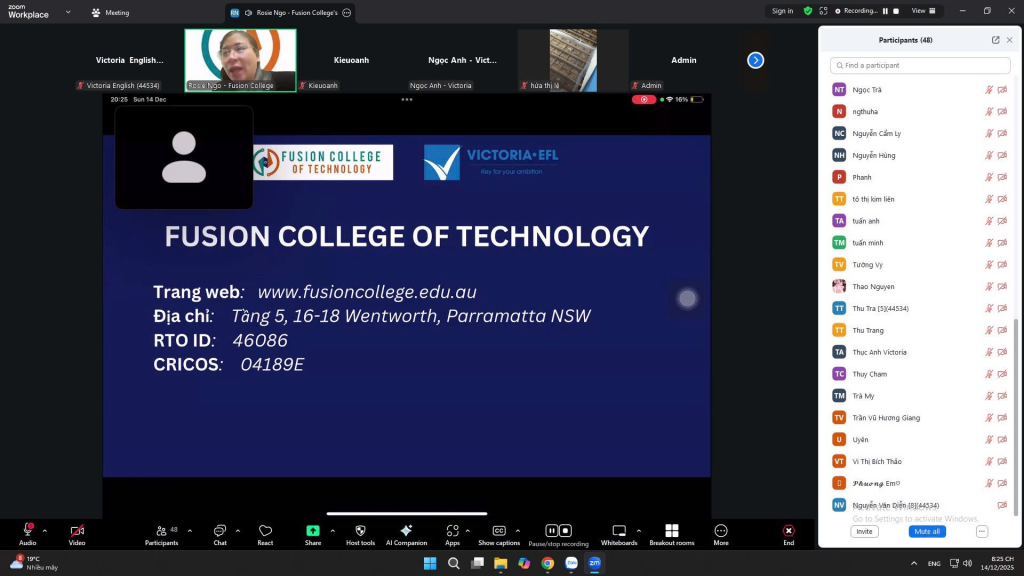Click the Invite button
This screenshot has height=576, width=1024.
tap(864, 531)
